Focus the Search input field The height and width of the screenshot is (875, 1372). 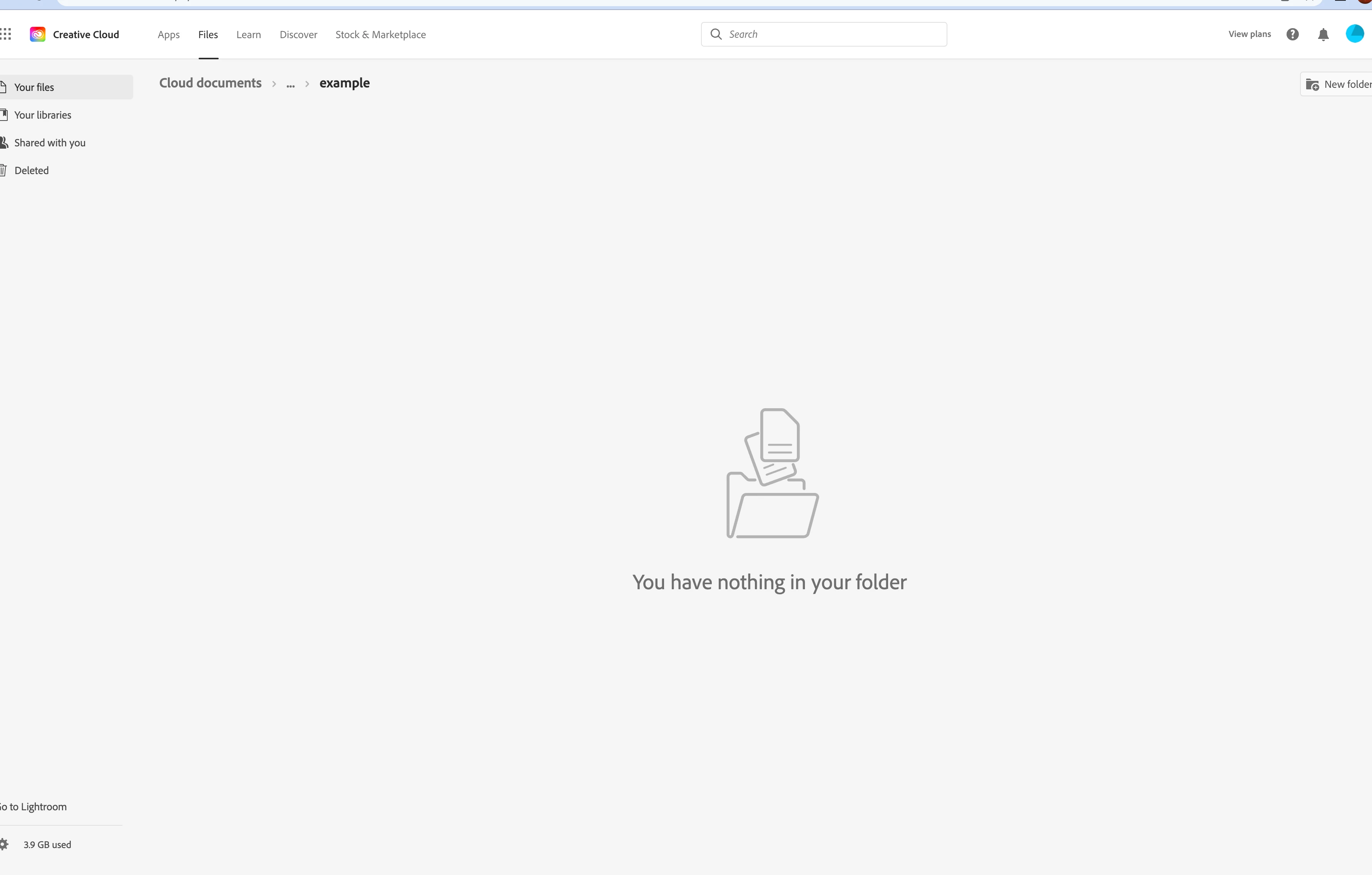[832, 34]
